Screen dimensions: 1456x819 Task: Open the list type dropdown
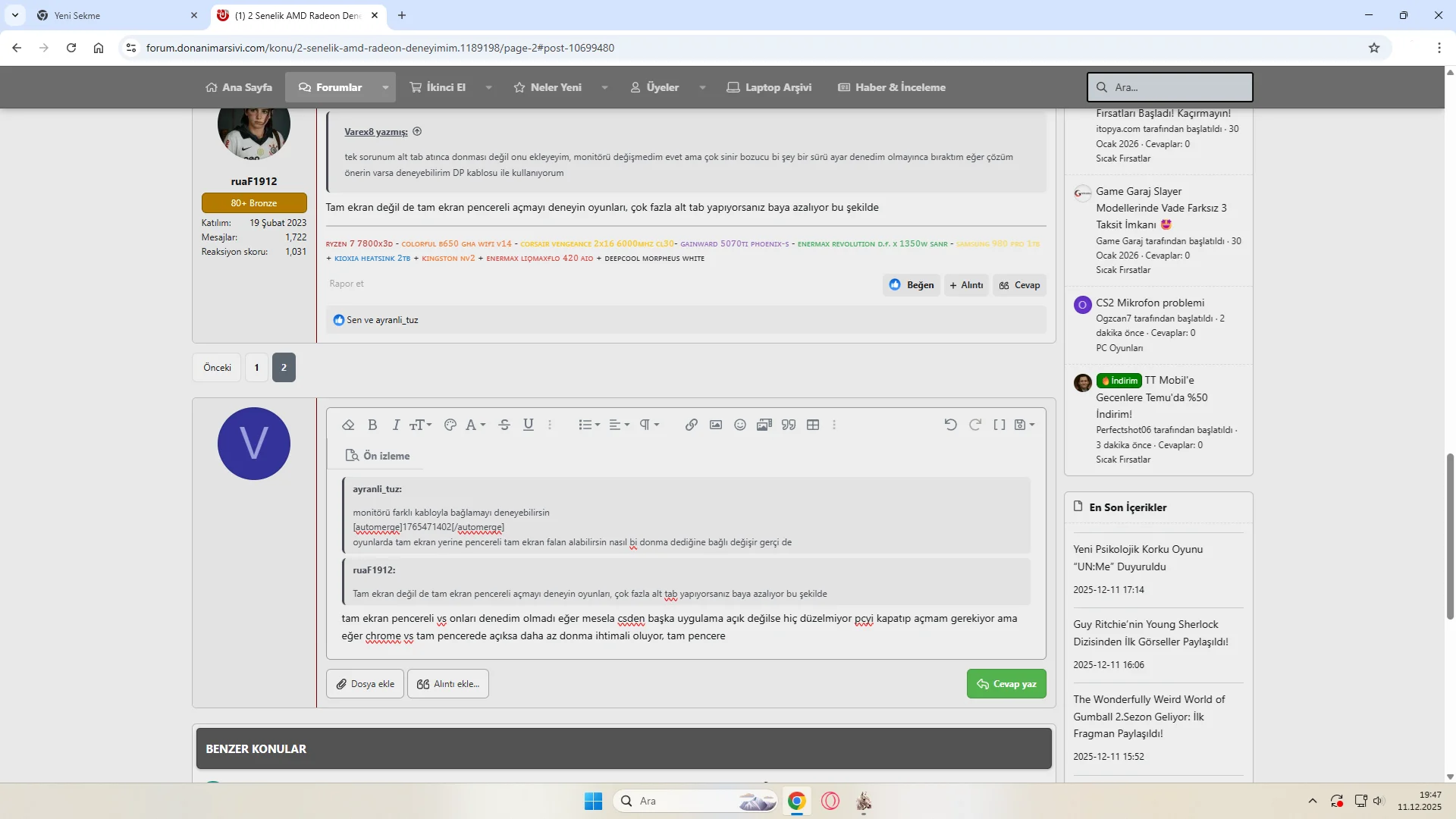coord(589,425)
